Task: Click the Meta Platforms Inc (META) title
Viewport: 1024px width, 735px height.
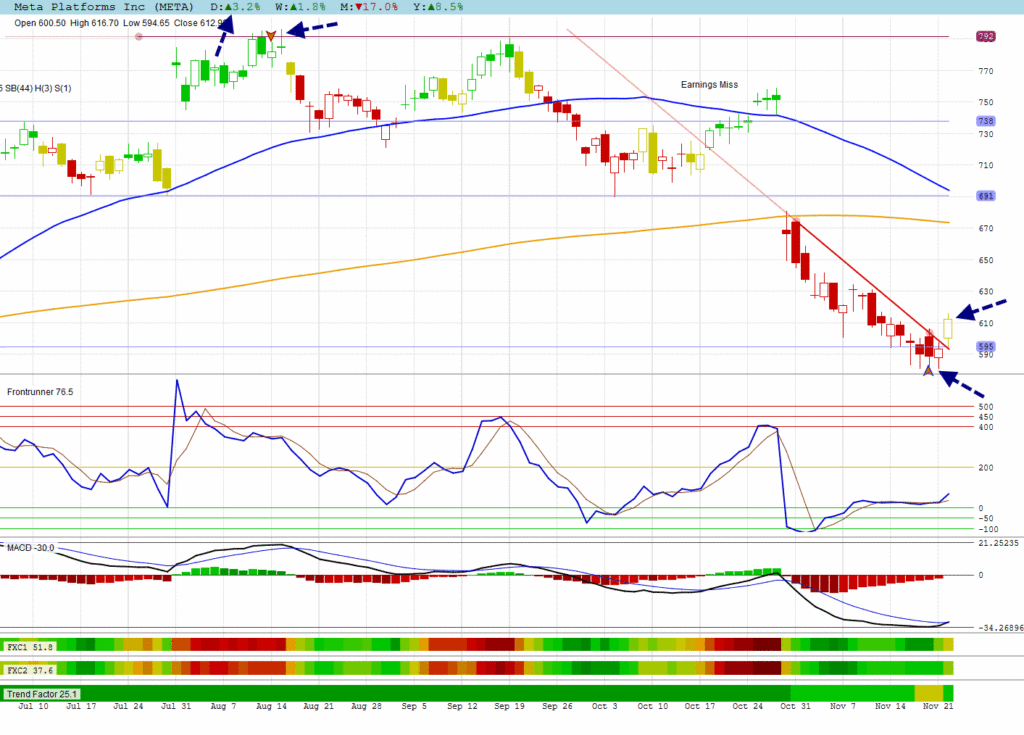Action: coord(98,6)
